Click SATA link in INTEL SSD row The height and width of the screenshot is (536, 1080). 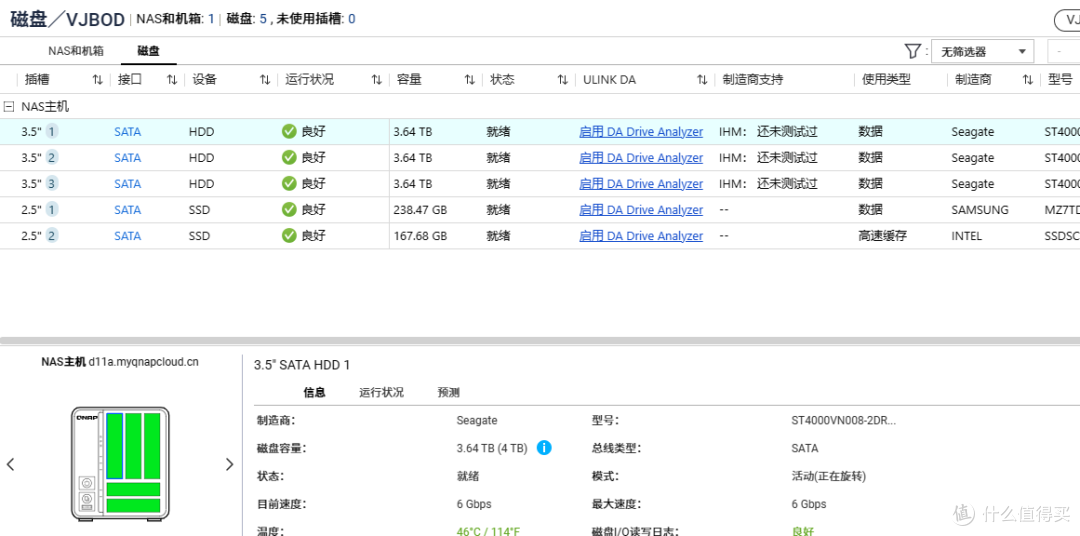click(x=127, y=236)
